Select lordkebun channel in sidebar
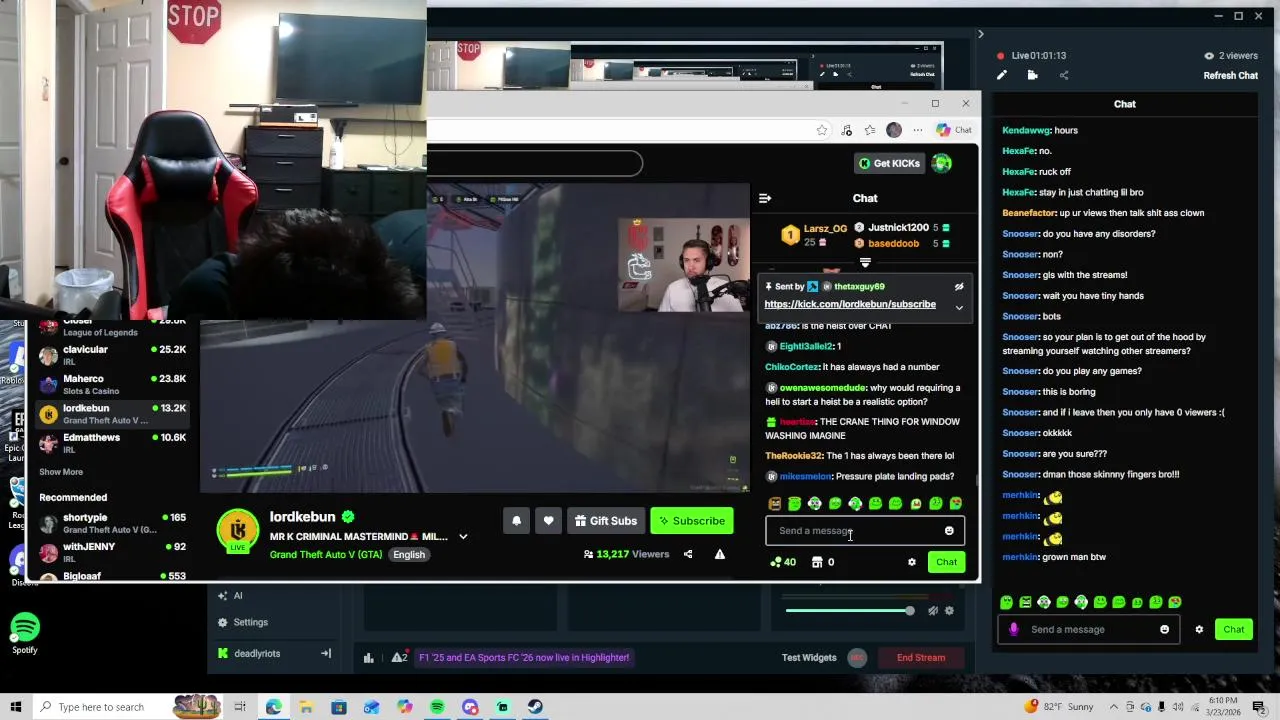Image resolution: width=1280 pixels, height=720 pixels. 112,414
